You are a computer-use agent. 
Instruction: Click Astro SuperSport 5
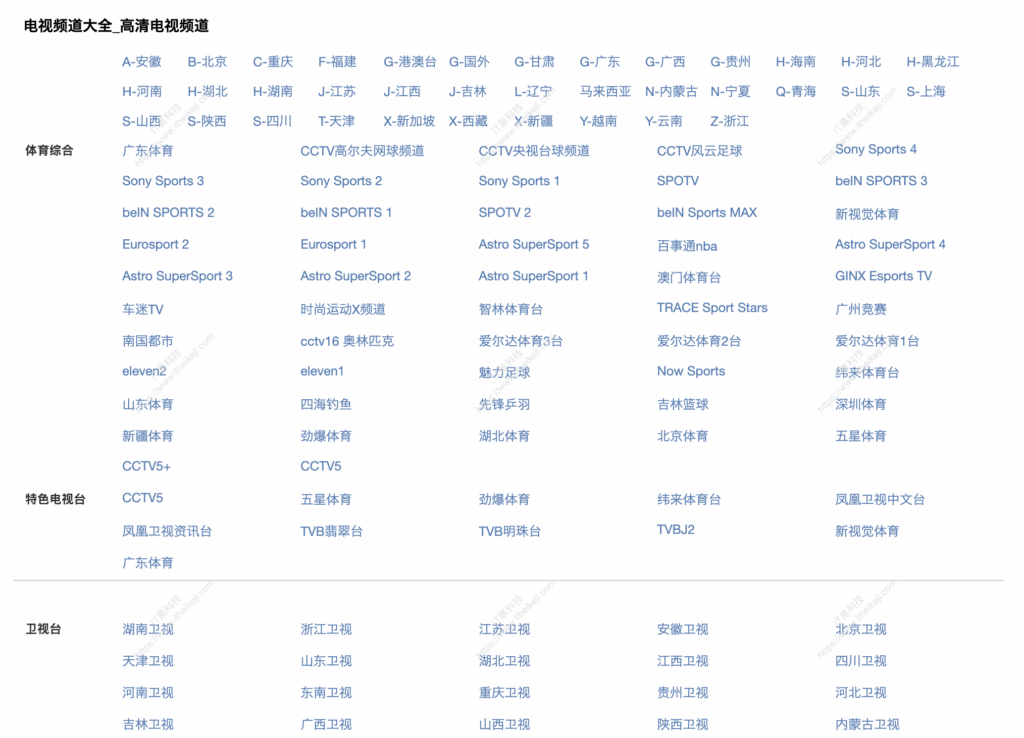click(x=533, y=244)
